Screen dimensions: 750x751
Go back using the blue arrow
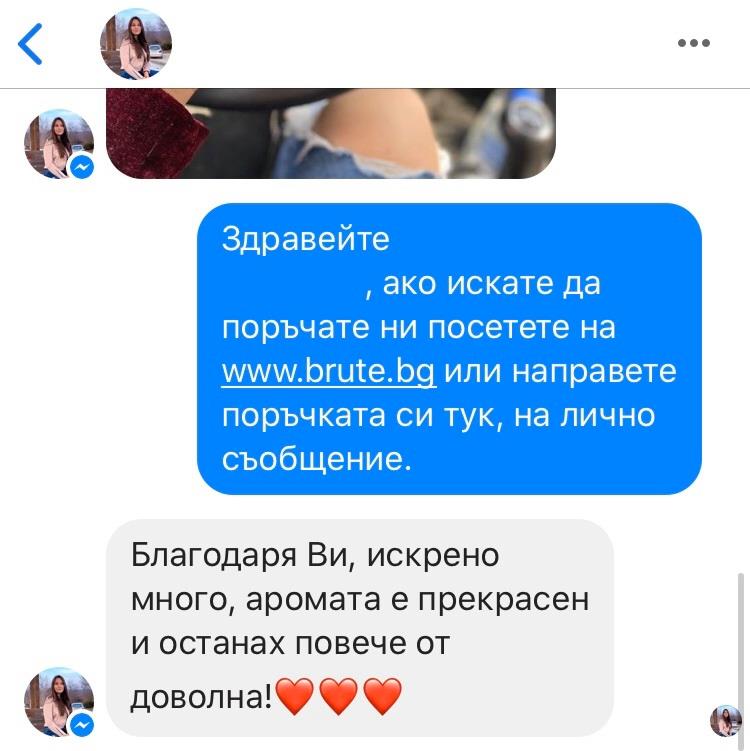coord(30,44)
